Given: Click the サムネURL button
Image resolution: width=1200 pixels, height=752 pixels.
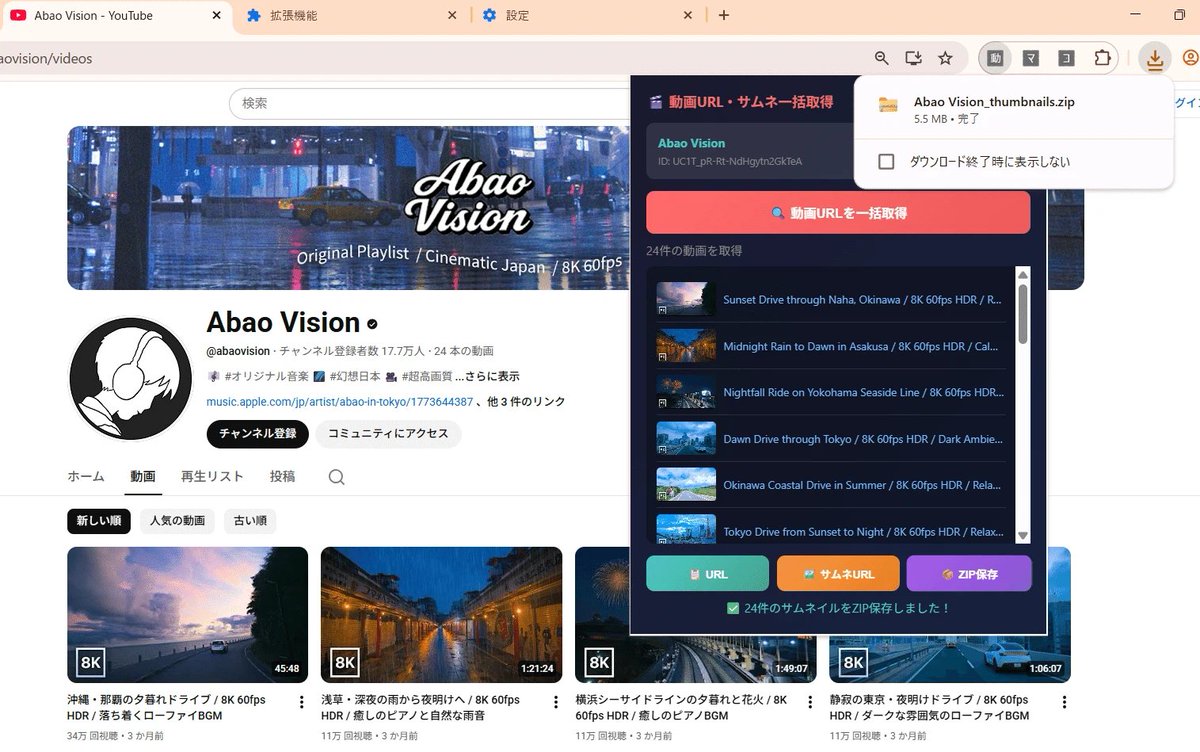Looking at the screenshot, I should [x=838, y=574].
